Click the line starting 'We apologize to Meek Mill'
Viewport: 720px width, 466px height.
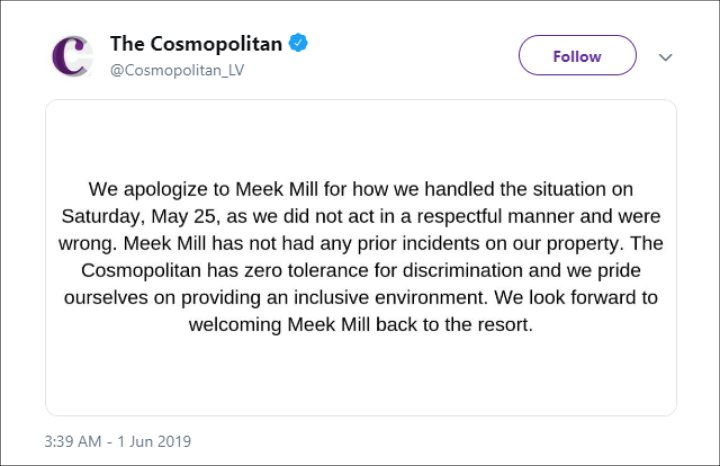(361, 189)
